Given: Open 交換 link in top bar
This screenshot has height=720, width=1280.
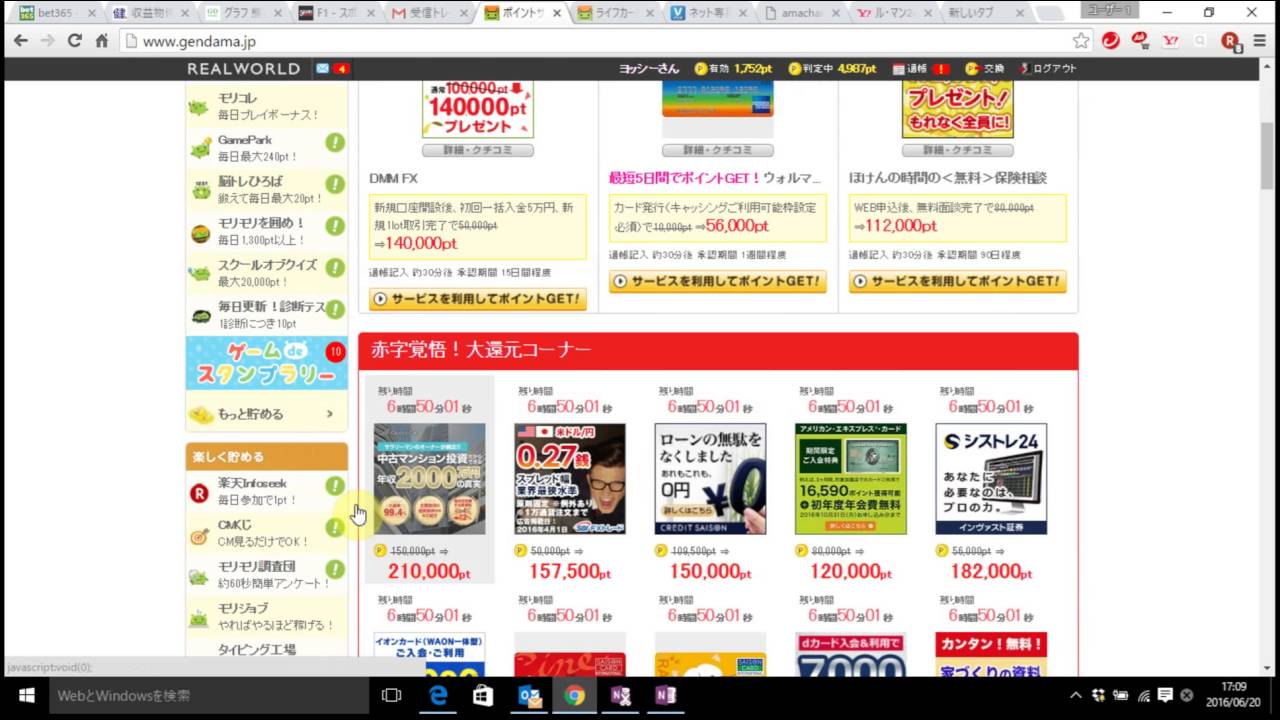Looking at the screenshot, I should pos(985,69).
